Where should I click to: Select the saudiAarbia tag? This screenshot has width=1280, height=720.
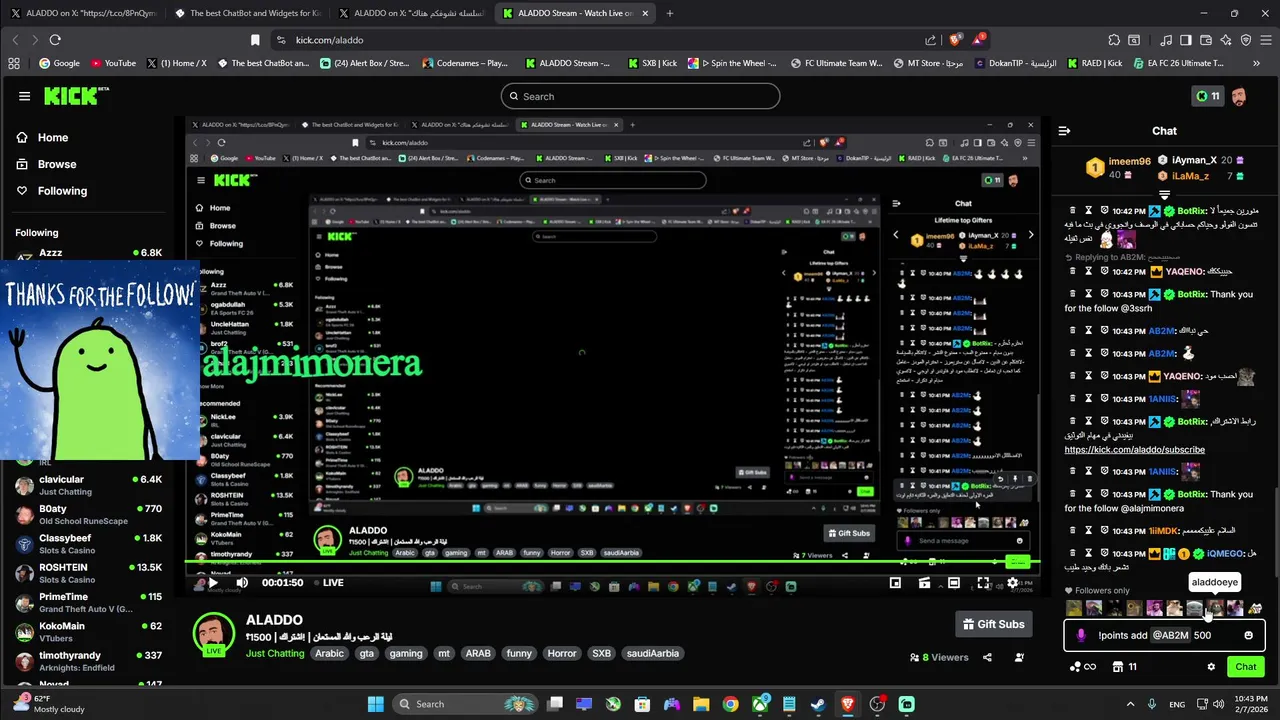coord(652,653)
